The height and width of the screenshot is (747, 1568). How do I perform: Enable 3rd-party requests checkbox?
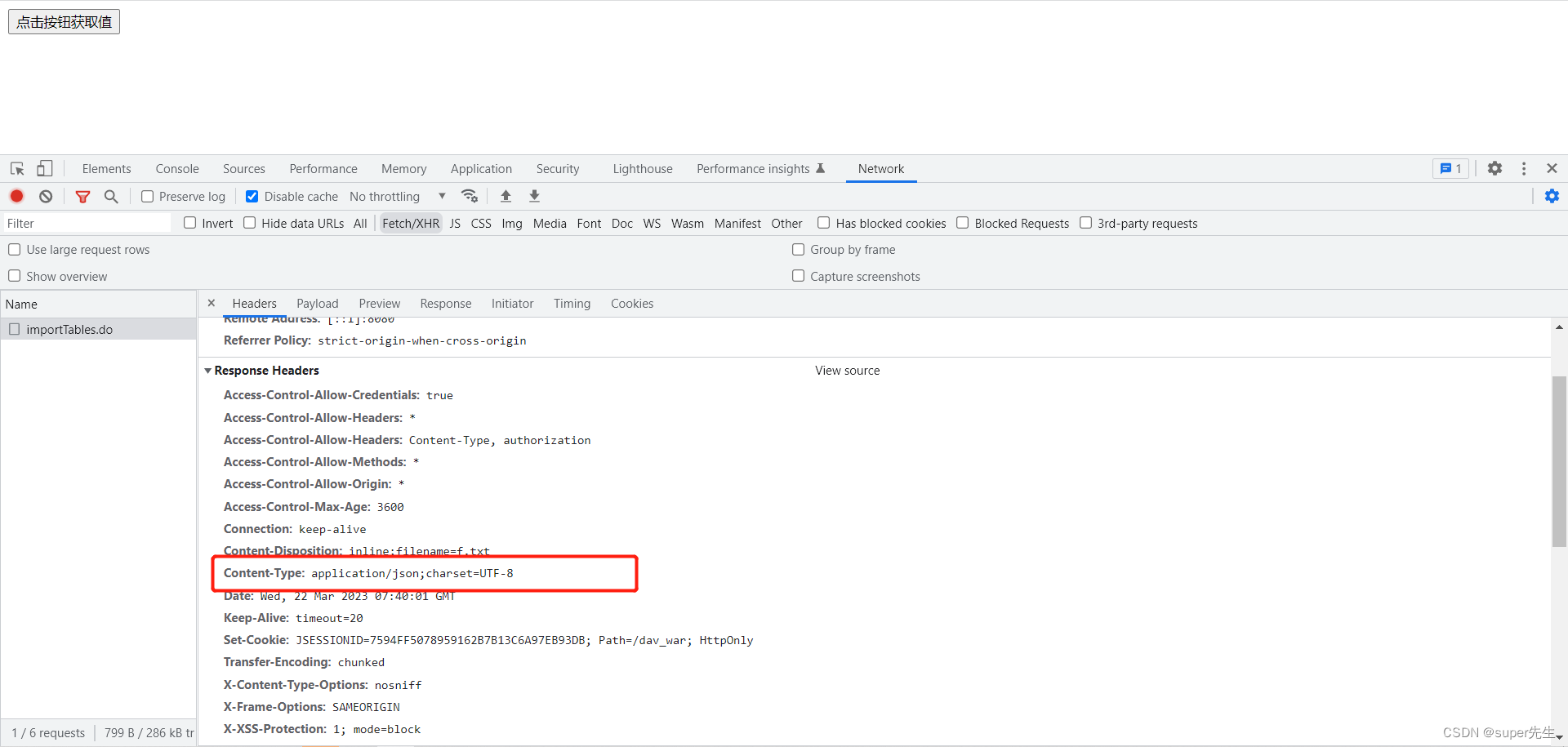(1086, 223)
